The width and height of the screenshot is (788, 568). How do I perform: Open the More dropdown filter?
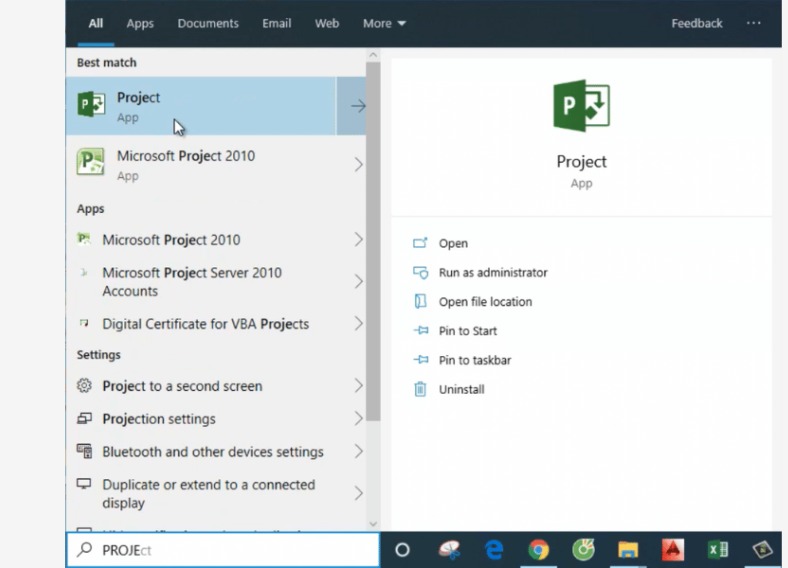coord(384,23)
